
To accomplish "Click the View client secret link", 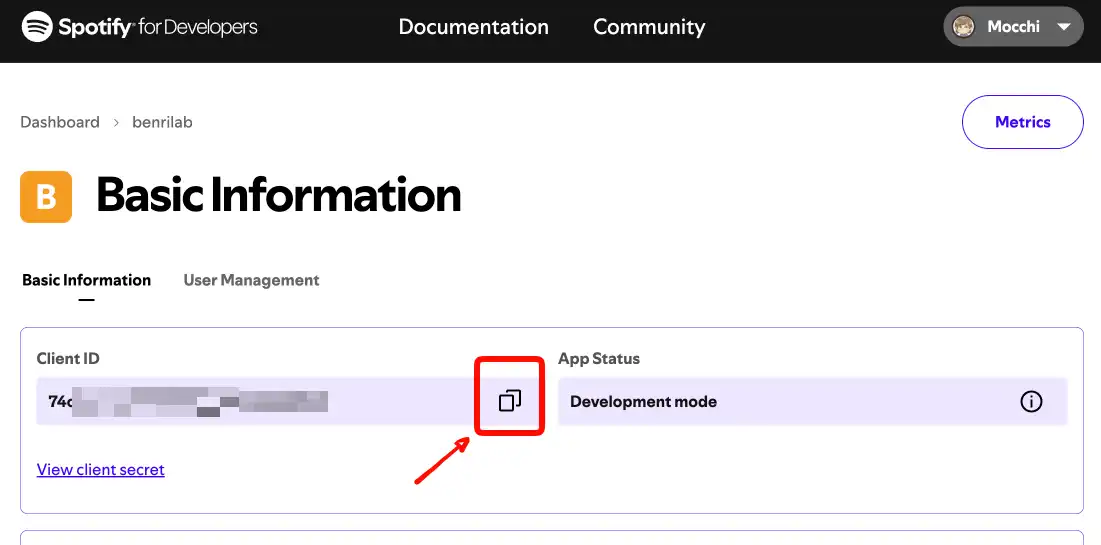I will pyautogui.click(x=100, y=469).
